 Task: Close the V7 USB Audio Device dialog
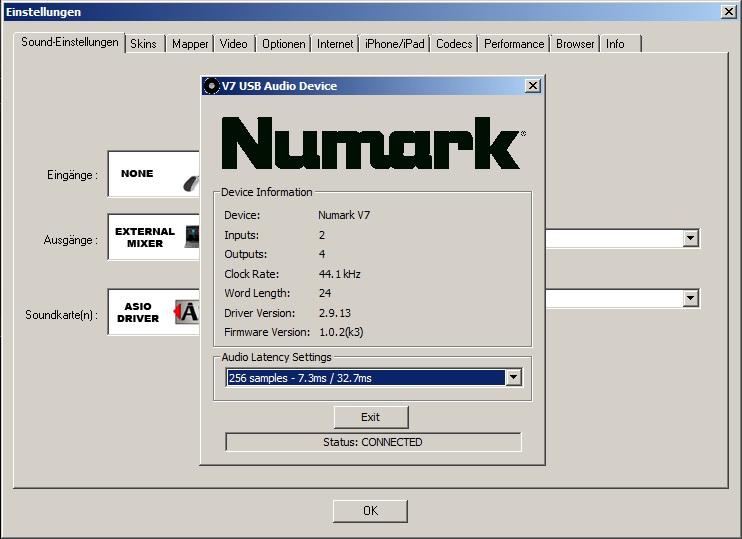tap(533, 86)
